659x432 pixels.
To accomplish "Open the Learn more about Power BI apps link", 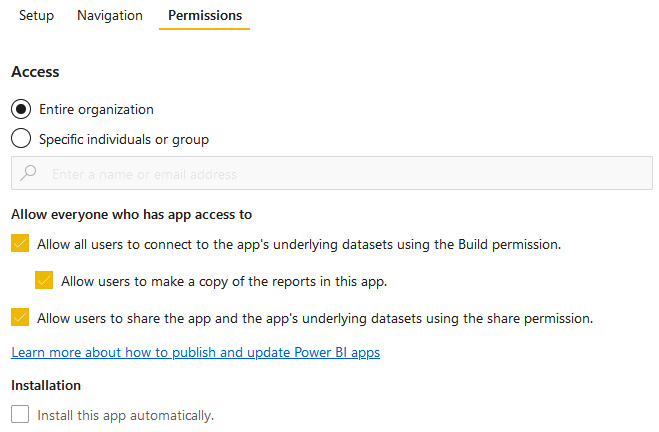I will [195, 352].
